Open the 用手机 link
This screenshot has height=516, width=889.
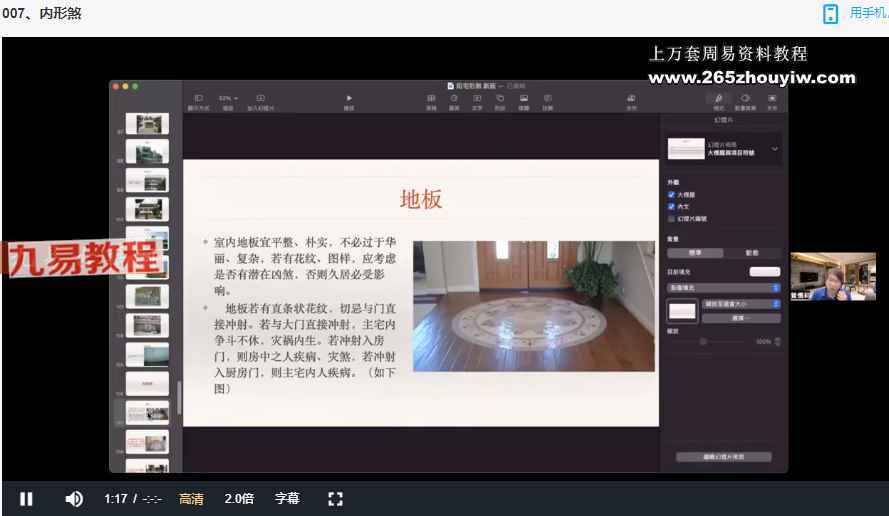(x=869, y=13)
